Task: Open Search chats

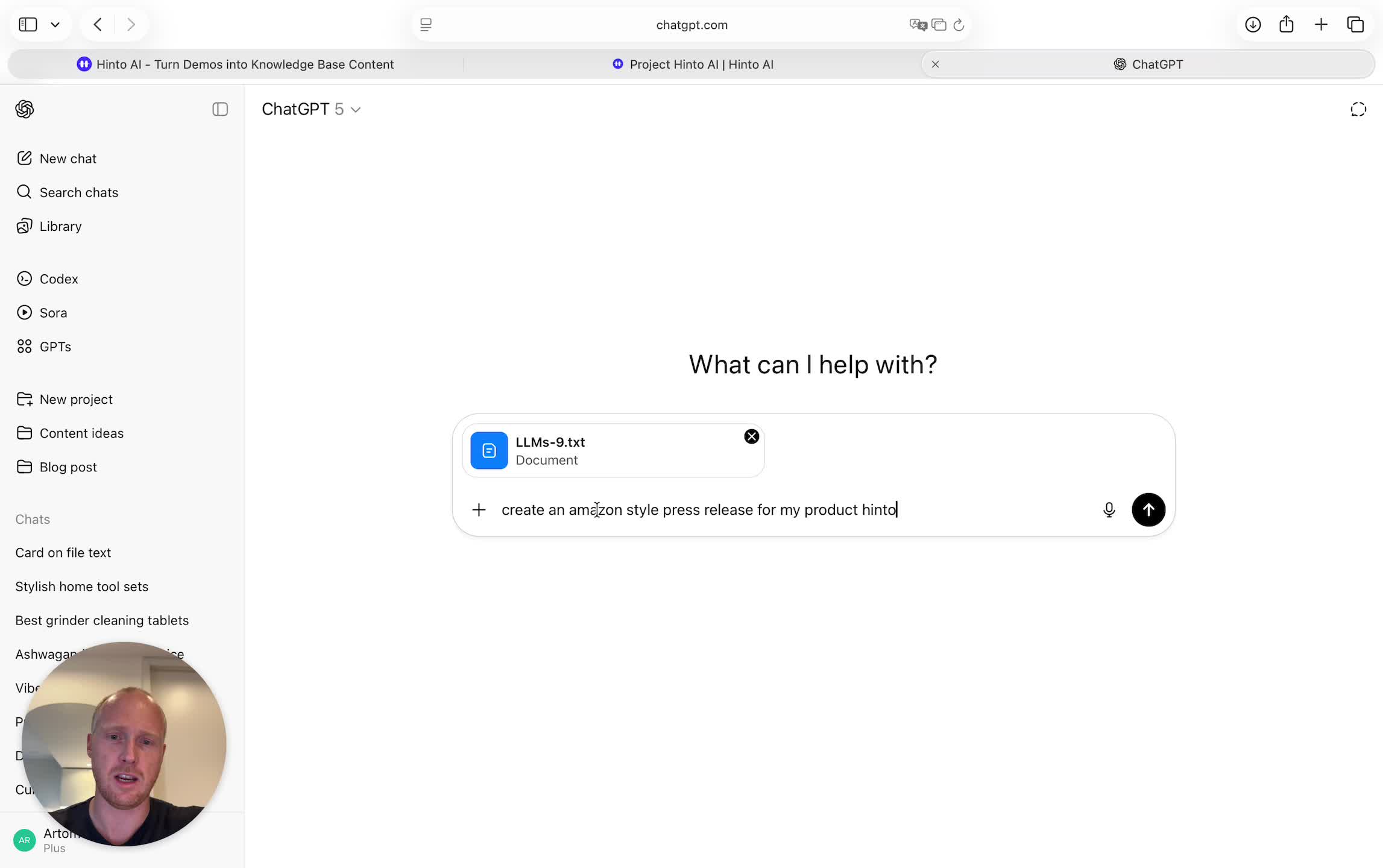Action: [x=78, y=192]
